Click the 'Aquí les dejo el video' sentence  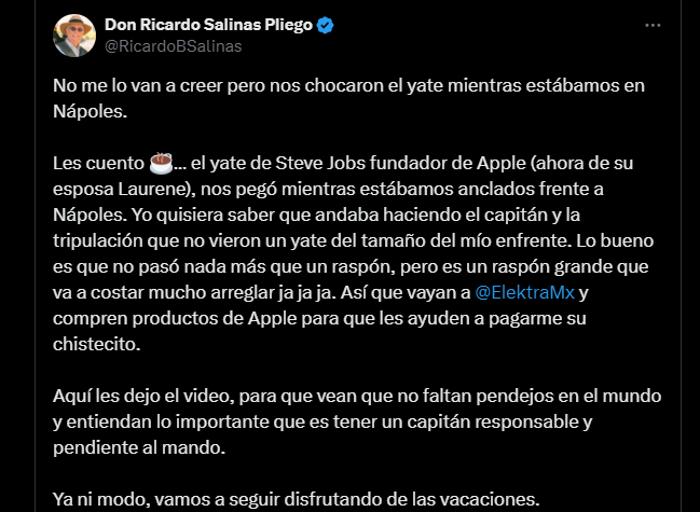(143, 396)
